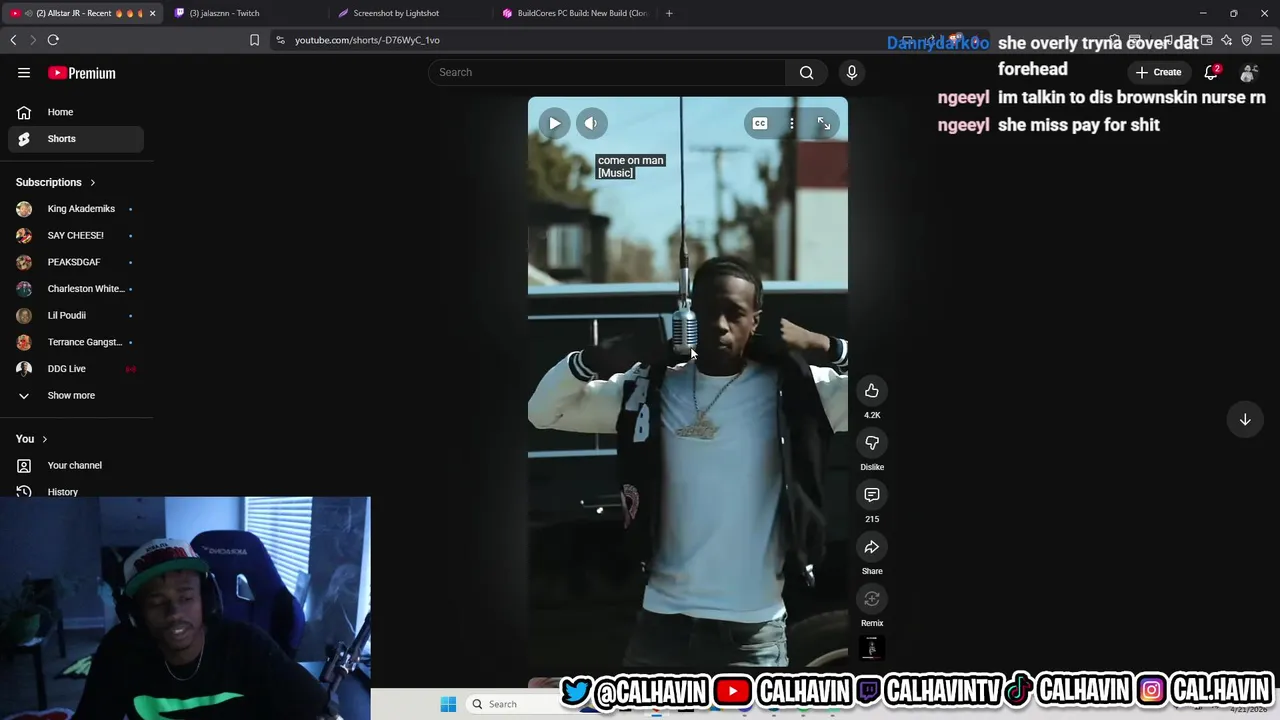View site info icon in address bar
Image resolution: width=1280 pixels, height=720 pixels.
[x=280, y=40]
